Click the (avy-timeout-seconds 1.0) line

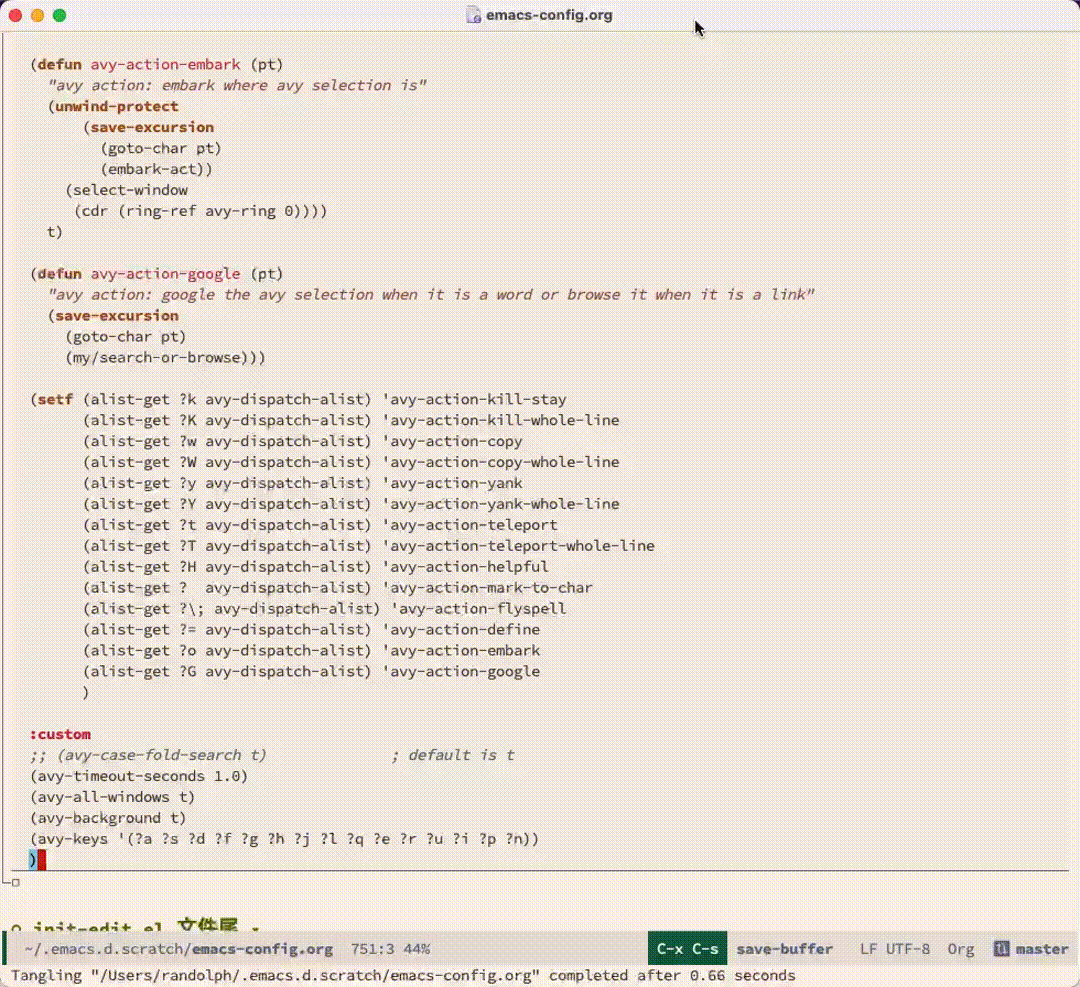point(138,776)
